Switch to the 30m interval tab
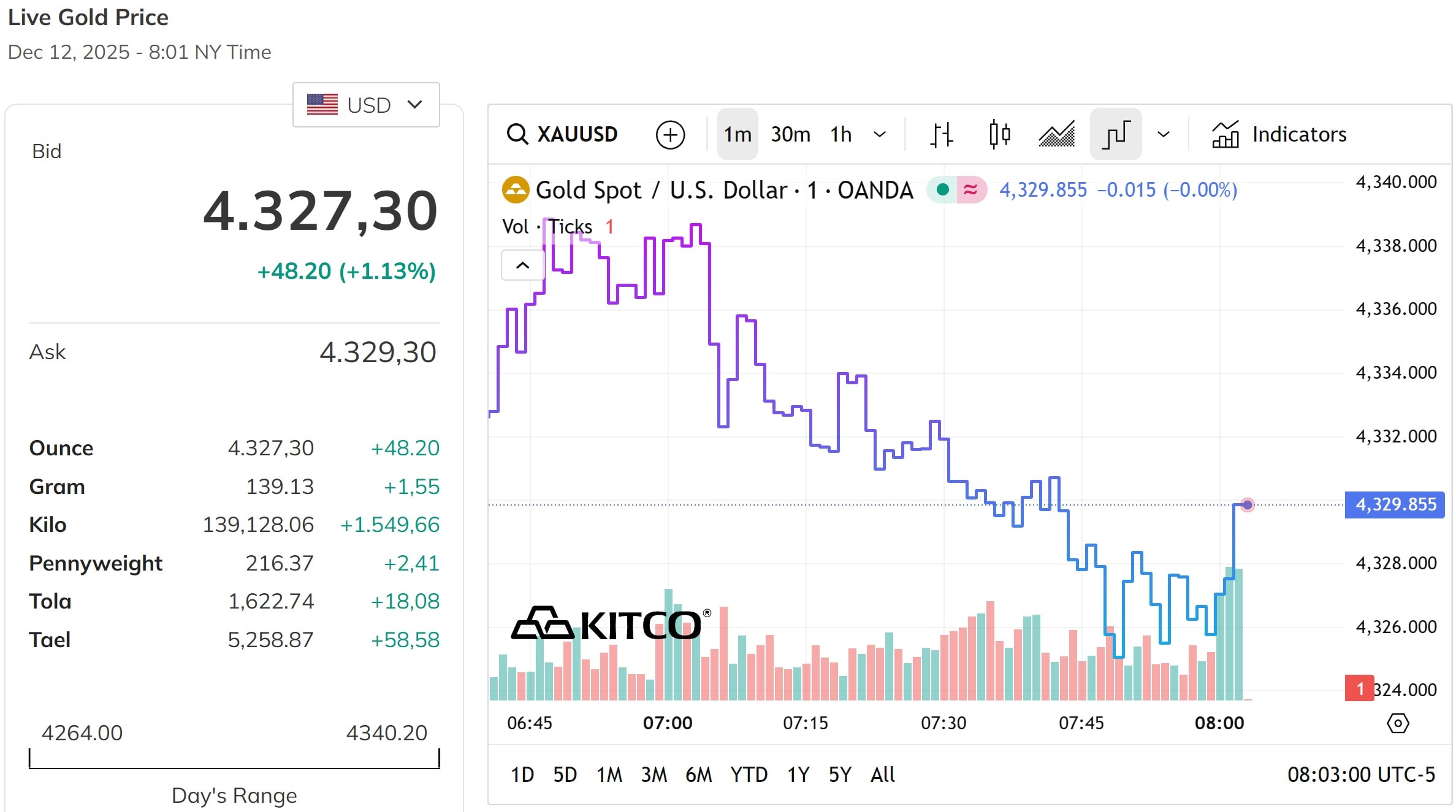Screen dimensions: 1456x812 point(790,134)
